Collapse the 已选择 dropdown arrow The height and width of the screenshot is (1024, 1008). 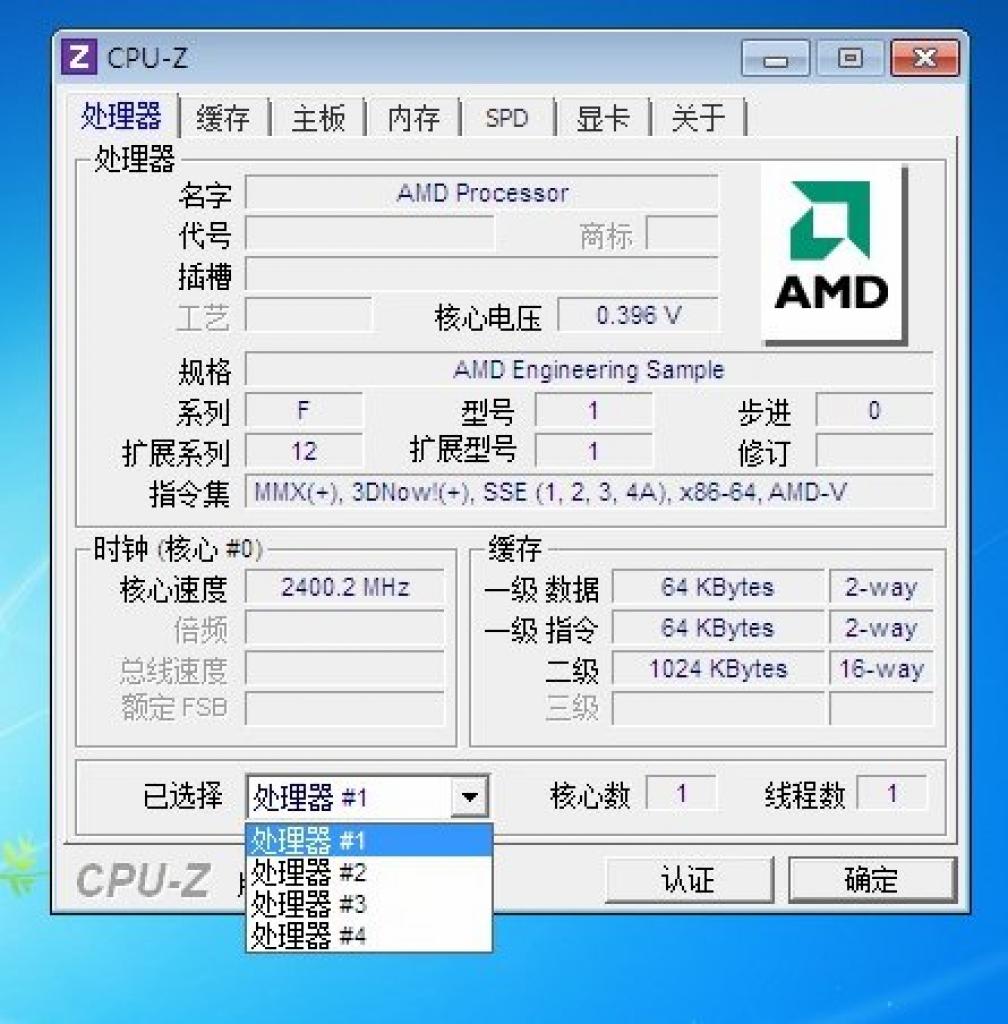click(x=469, y=797)
